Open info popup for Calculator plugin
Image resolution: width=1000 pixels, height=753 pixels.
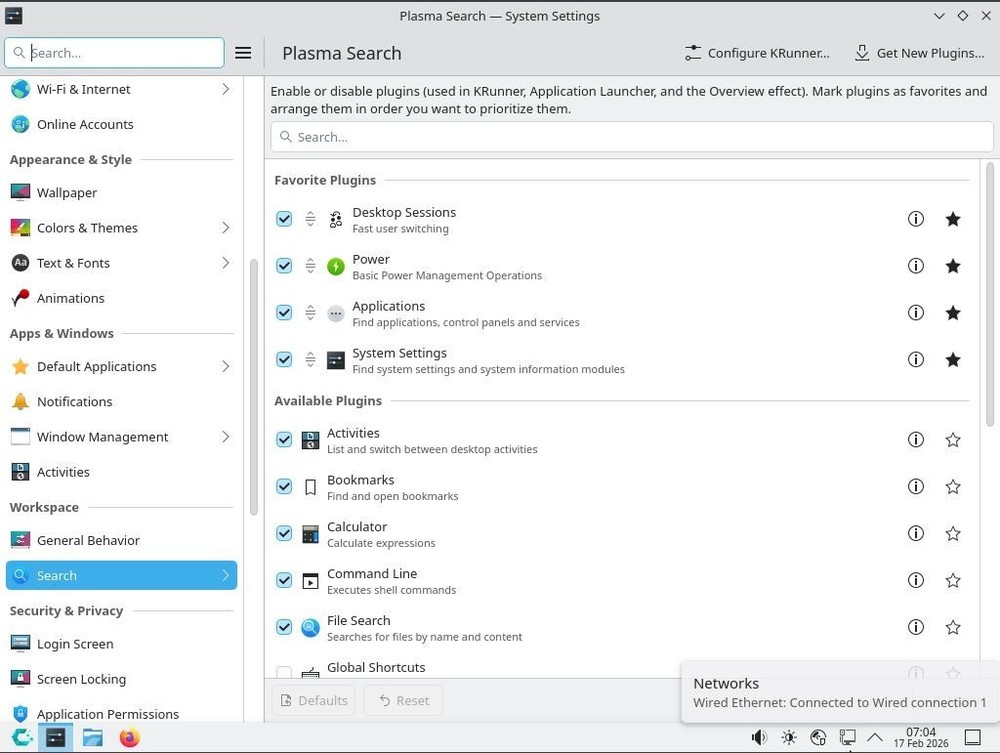pyautogui.click(x=916, y=533)
